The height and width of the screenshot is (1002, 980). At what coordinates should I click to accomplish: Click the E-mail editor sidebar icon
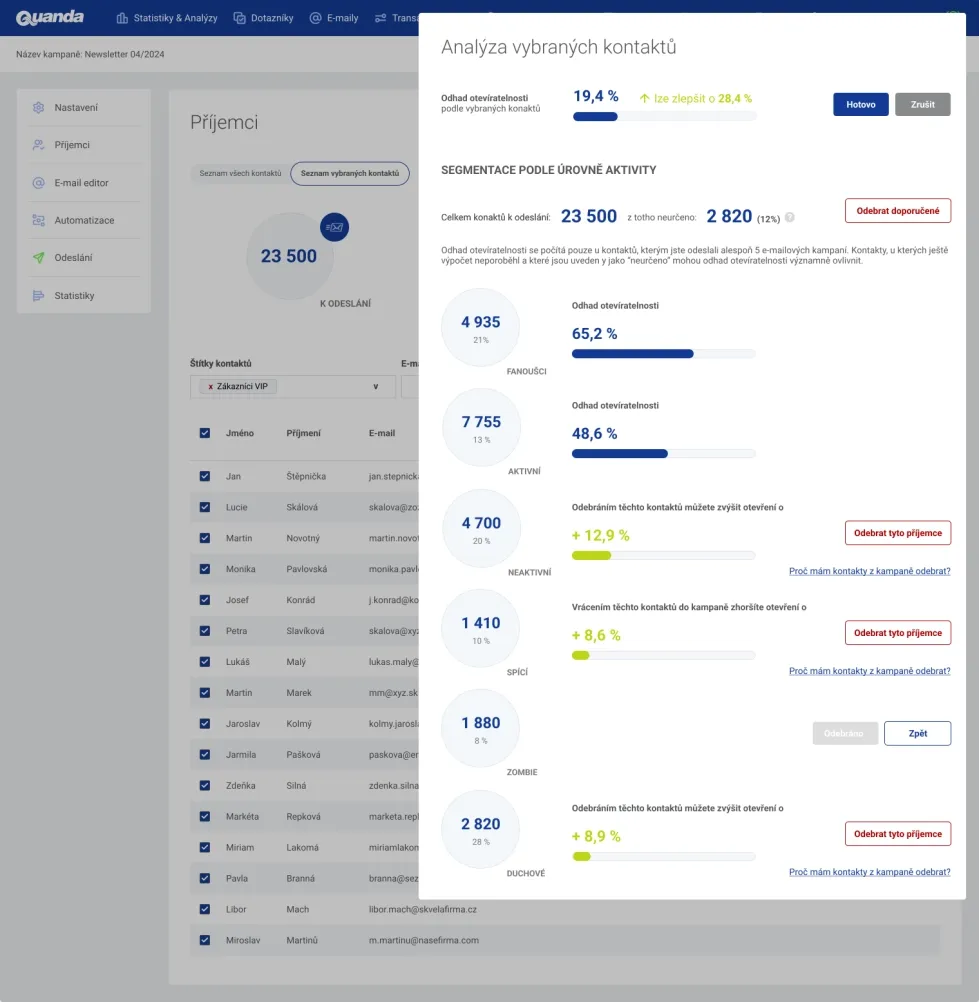39,183
